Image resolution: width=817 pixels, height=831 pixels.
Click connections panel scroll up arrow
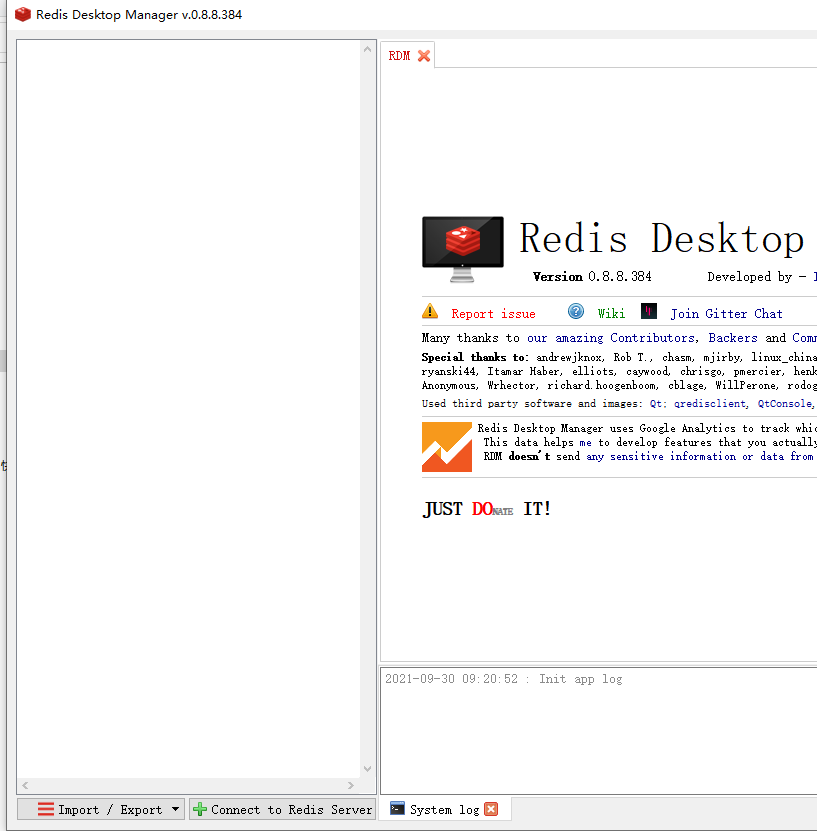coord(367,49)
